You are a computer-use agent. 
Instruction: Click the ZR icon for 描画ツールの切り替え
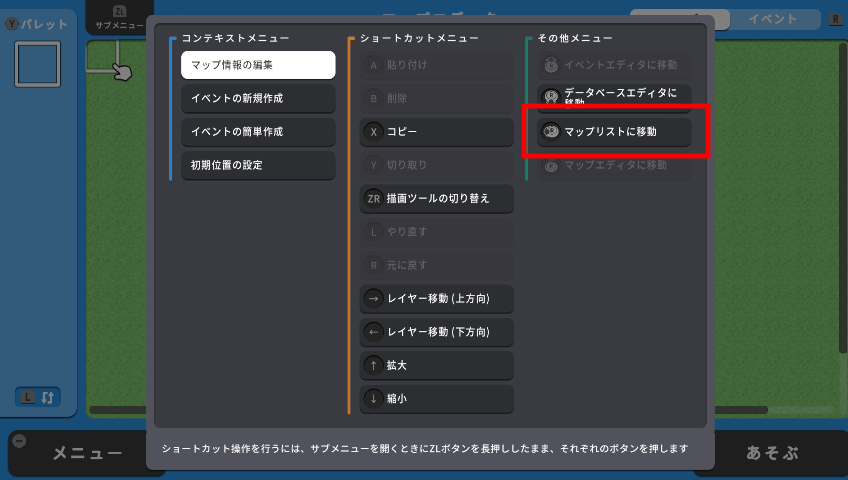coord(373,199)
